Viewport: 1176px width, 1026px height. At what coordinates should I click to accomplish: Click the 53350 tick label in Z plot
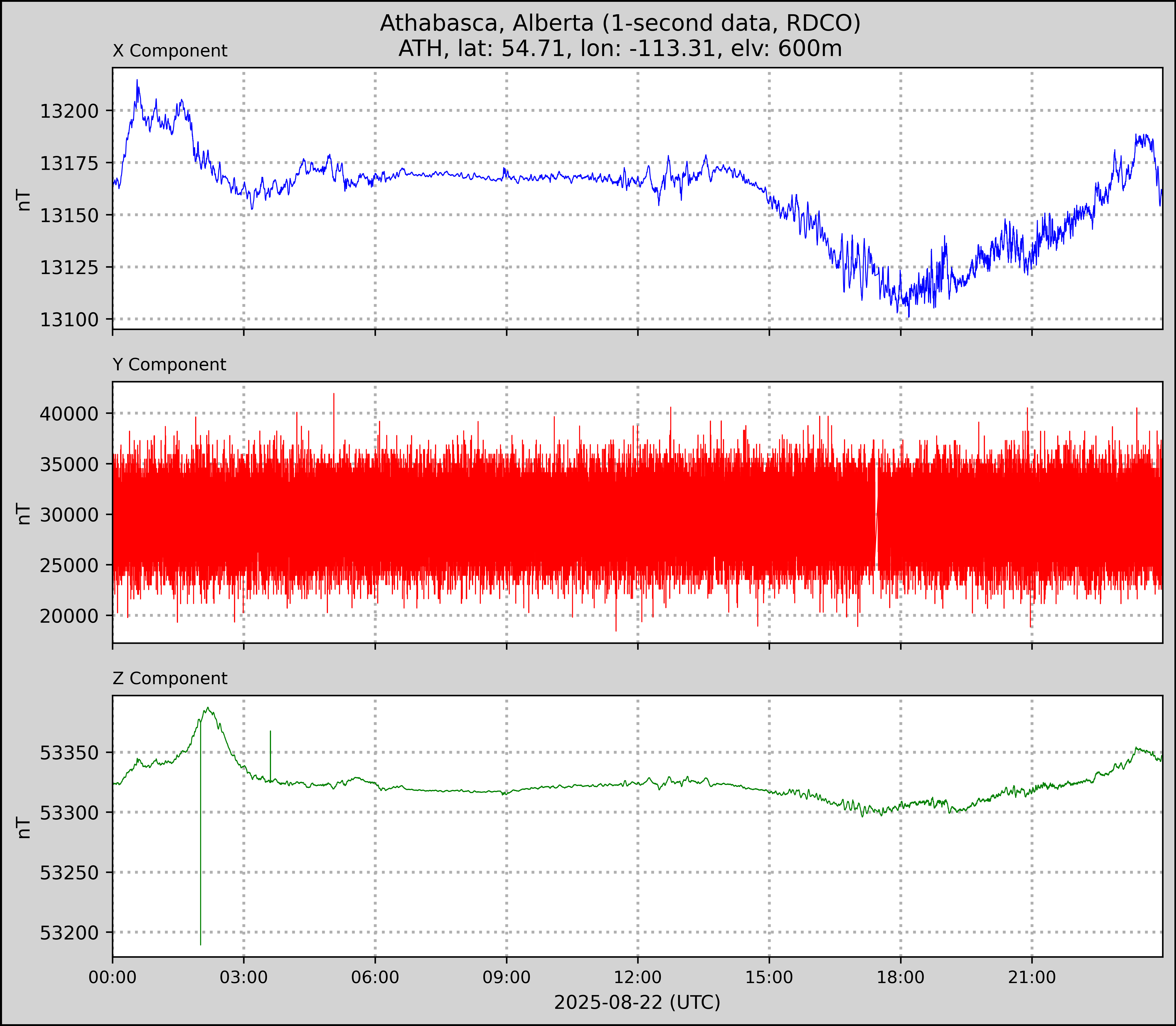click(69, 753)
